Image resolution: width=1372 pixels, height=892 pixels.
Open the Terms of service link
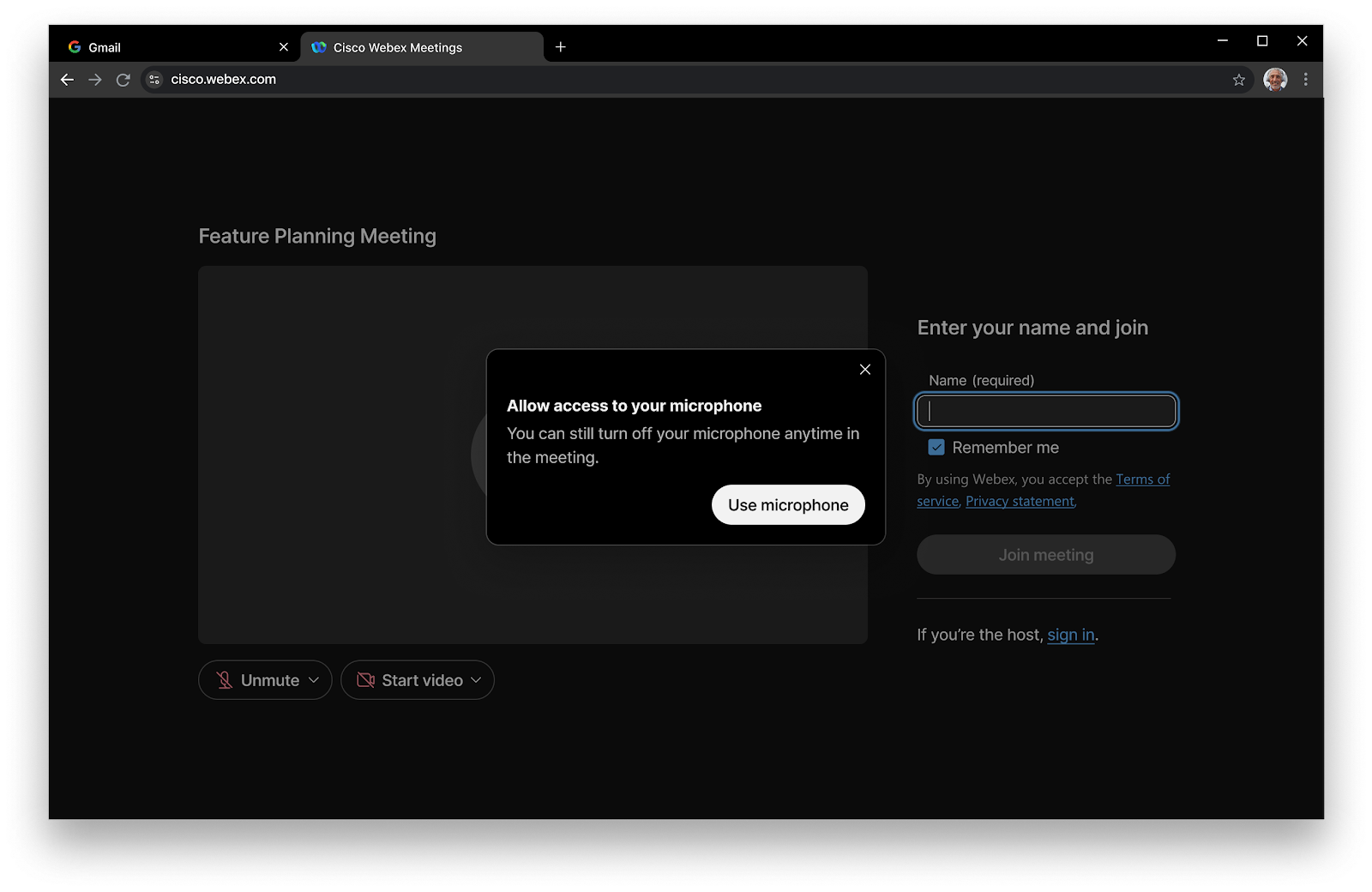click(1142, 479)
